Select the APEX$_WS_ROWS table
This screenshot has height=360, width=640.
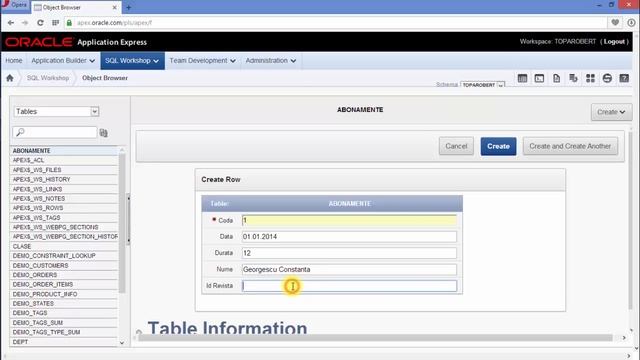pos(64,208)
